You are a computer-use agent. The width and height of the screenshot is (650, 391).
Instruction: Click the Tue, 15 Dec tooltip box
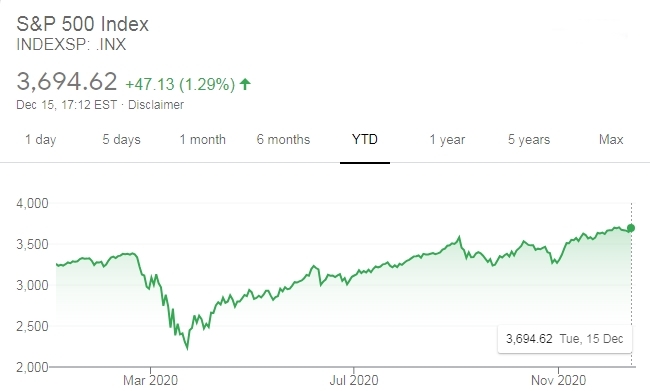click(565, 339)
